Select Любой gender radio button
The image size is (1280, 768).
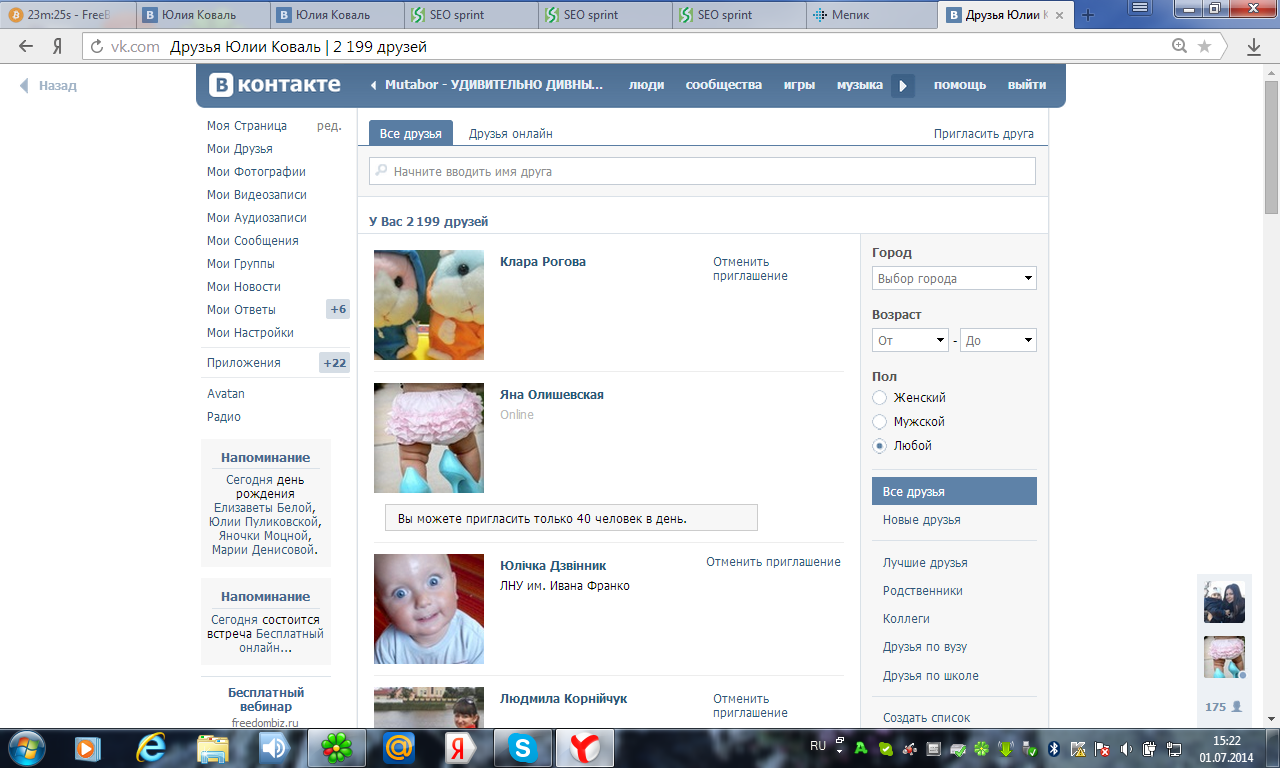click(880, 446)
